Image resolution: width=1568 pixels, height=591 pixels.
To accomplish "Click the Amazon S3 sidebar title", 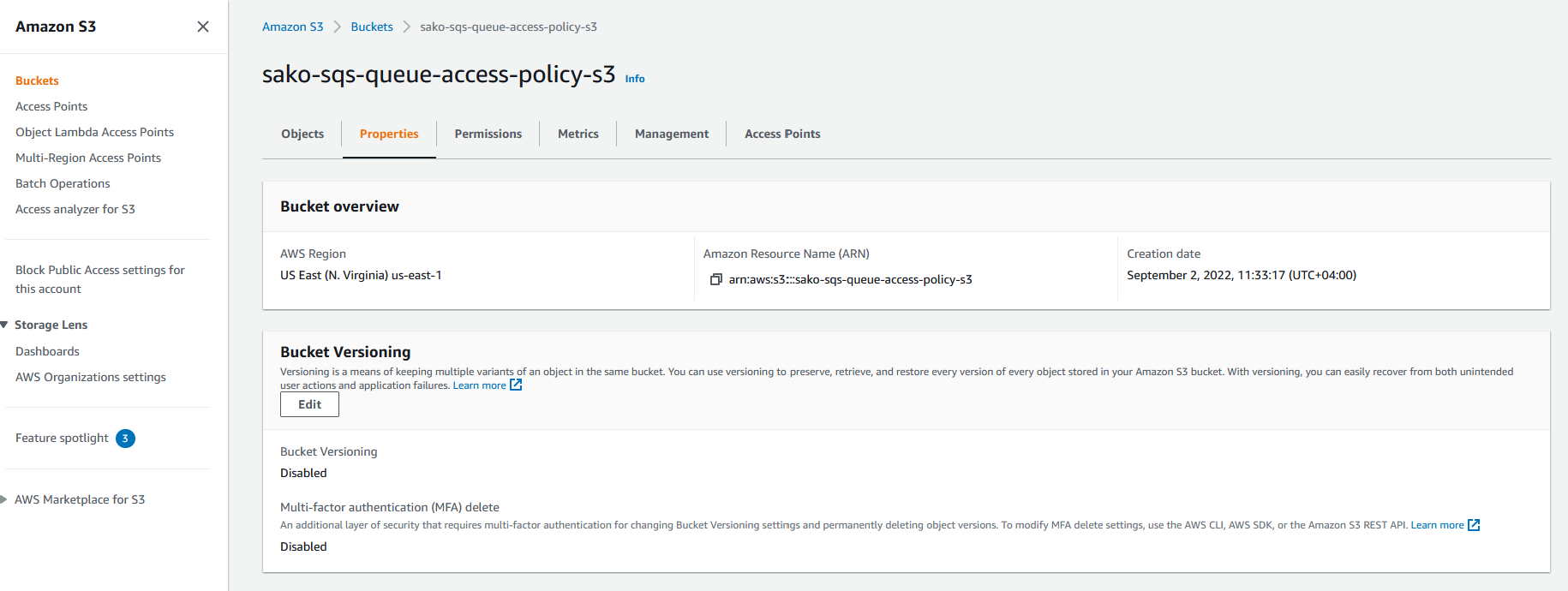I will pos(56,27).
